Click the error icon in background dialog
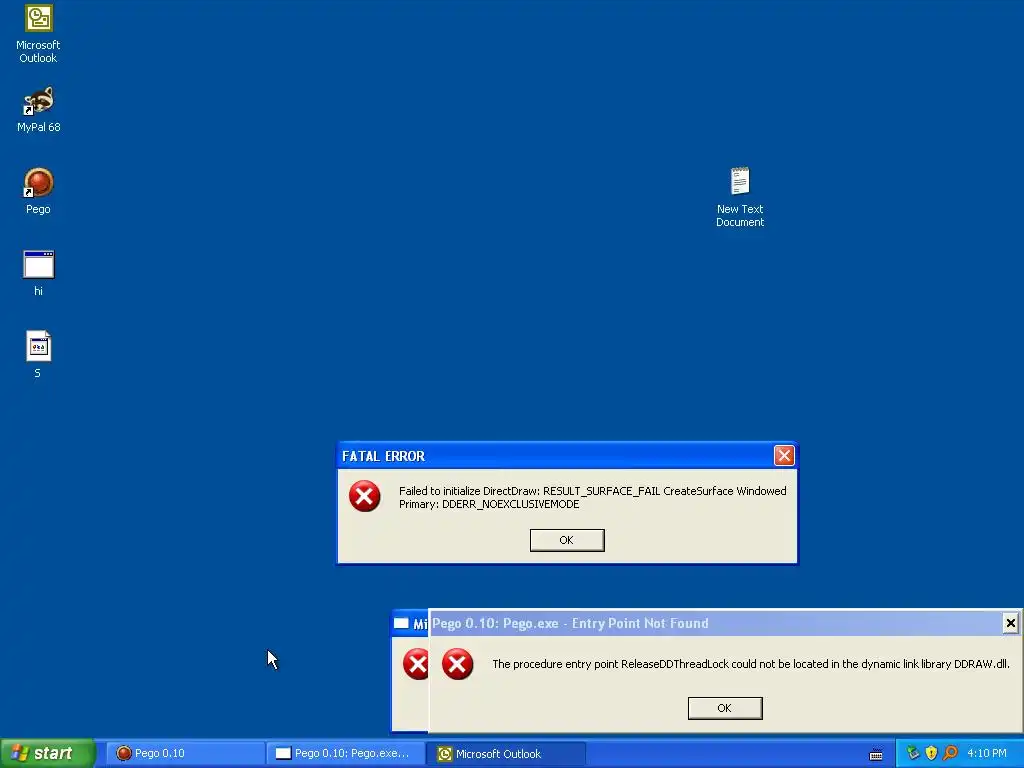1024x768 pixels. [415, 664]
